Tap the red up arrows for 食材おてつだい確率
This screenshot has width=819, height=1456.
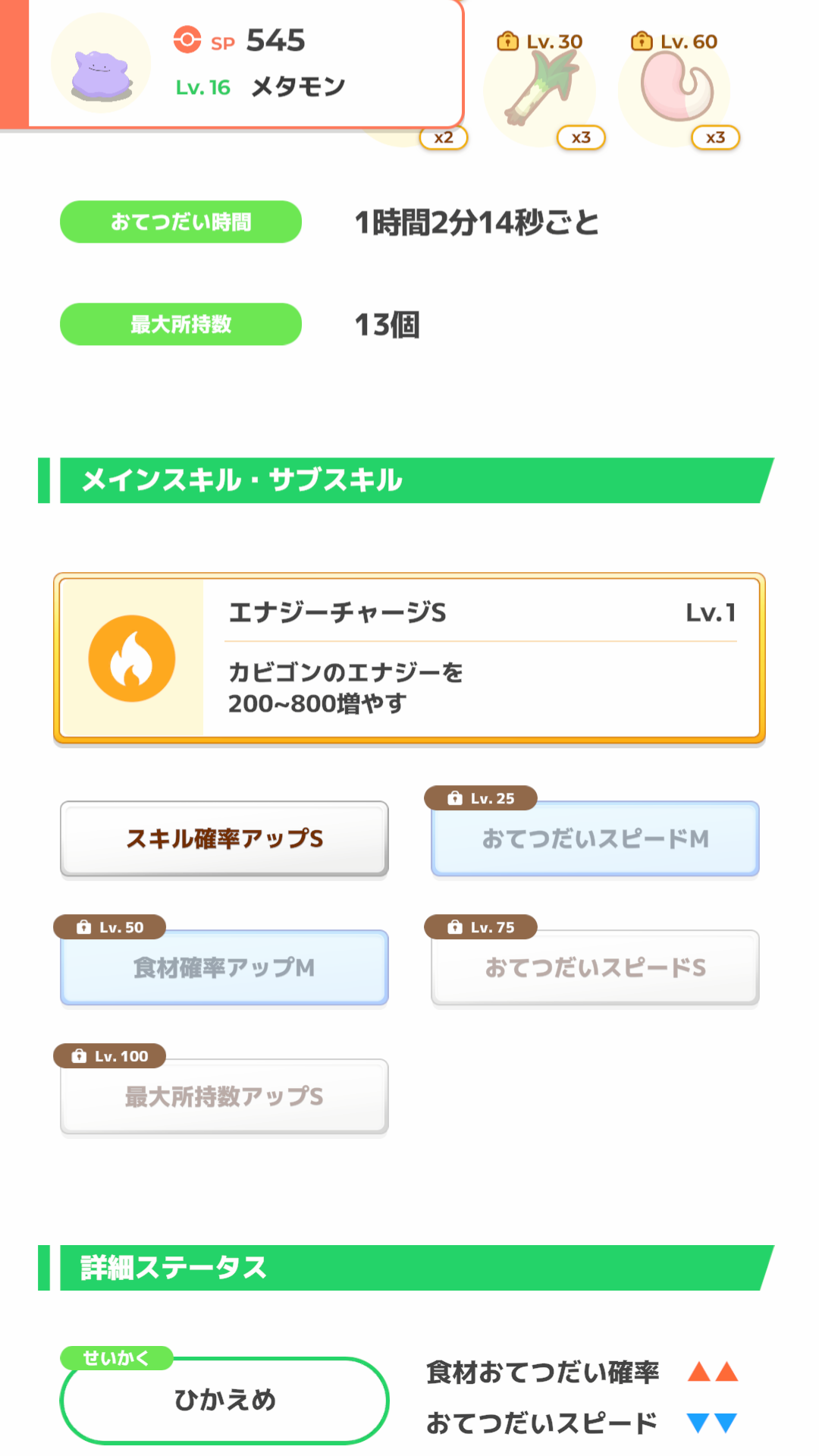point(713,1372)
